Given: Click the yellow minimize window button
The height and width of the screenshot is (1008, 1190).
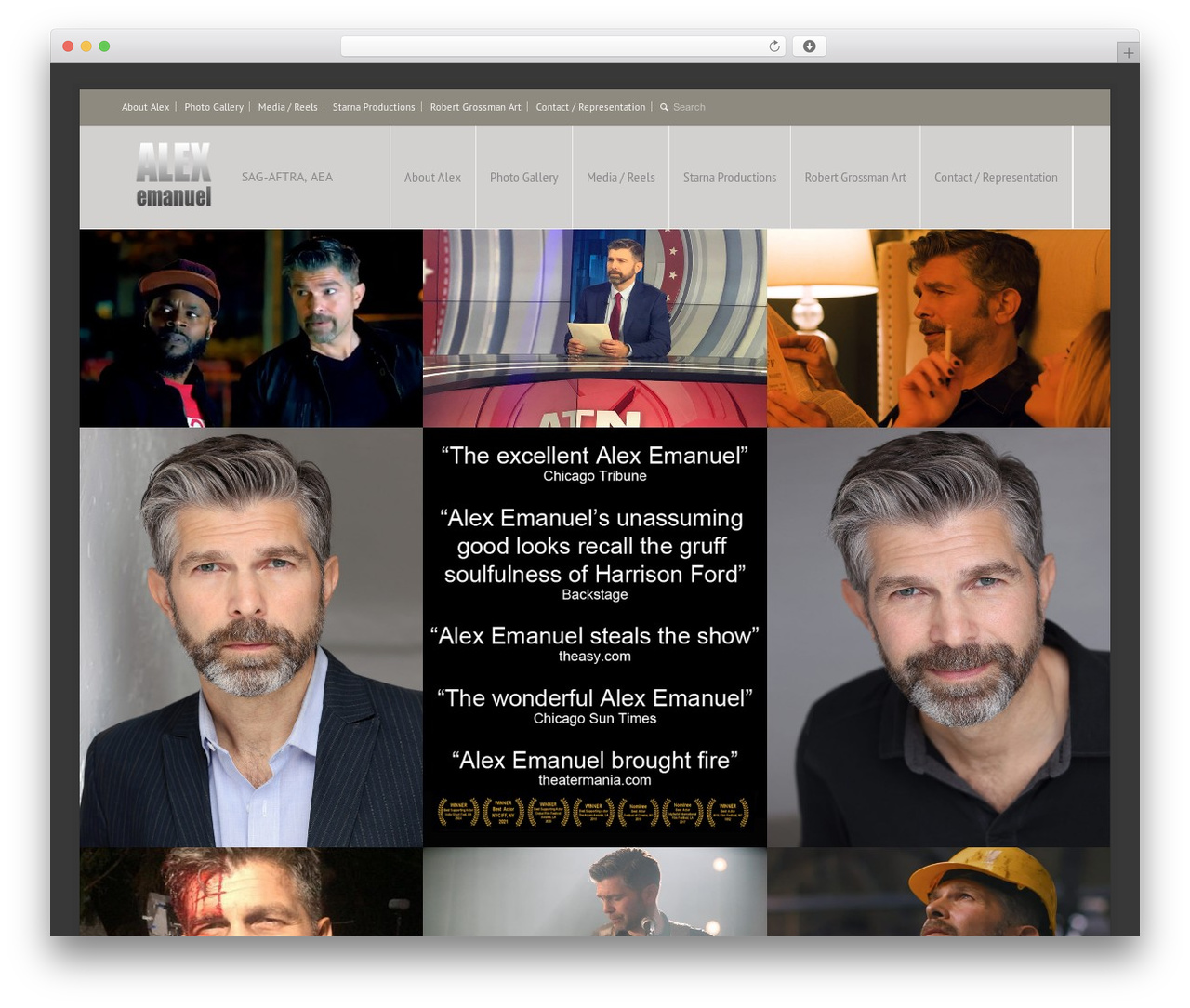Looking at the screenshot, I should tap(86, 46).
